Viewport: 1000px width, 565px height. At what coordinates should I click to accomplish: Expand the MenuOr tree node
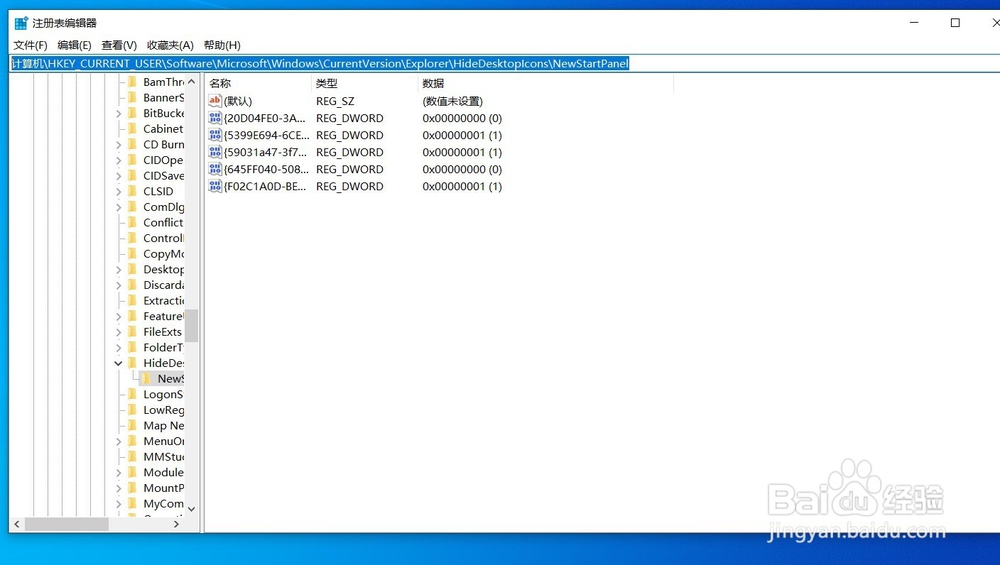click(119, 441)
